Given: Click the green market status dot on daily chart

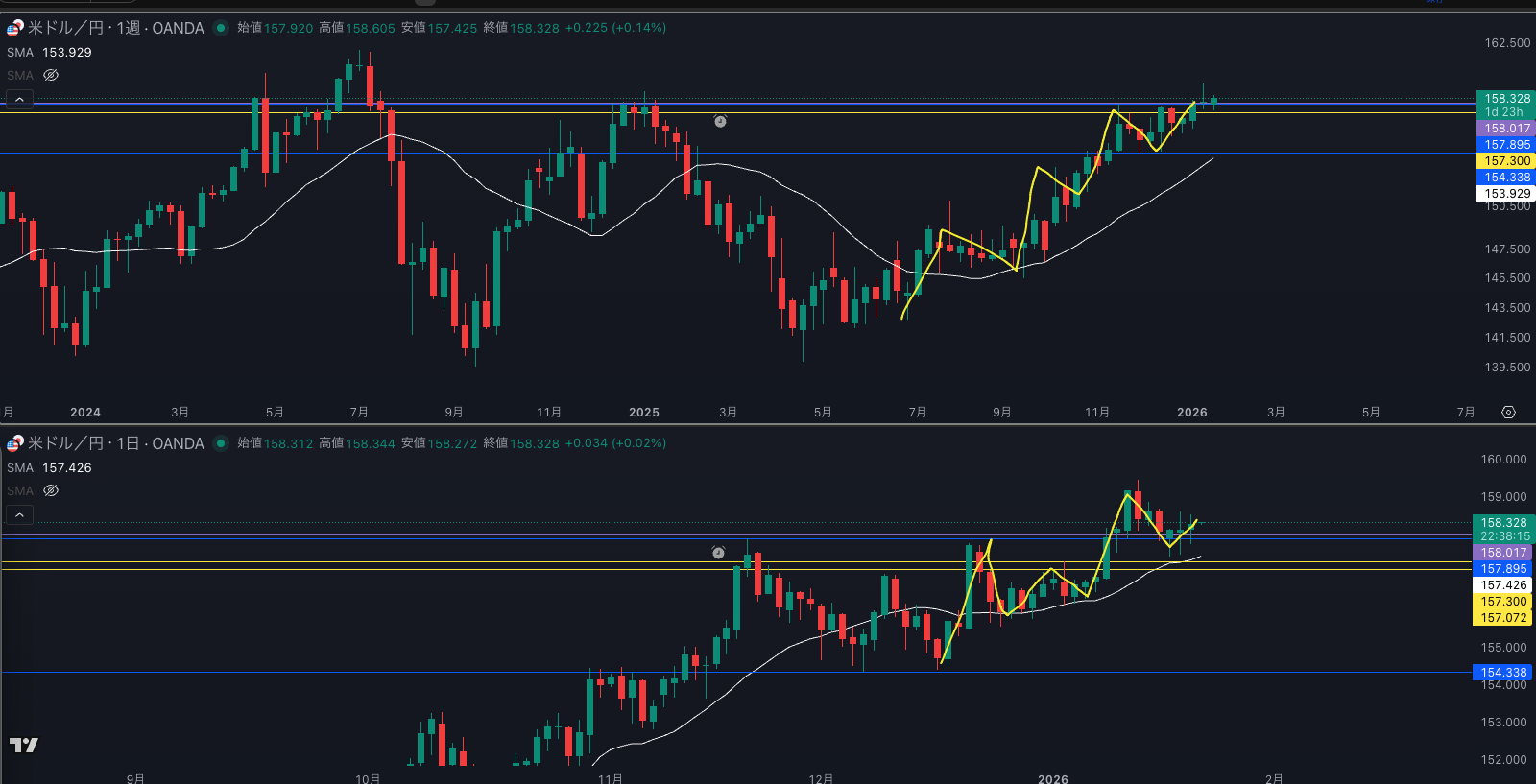Looking at the screenshot, I should pos(221,443).
